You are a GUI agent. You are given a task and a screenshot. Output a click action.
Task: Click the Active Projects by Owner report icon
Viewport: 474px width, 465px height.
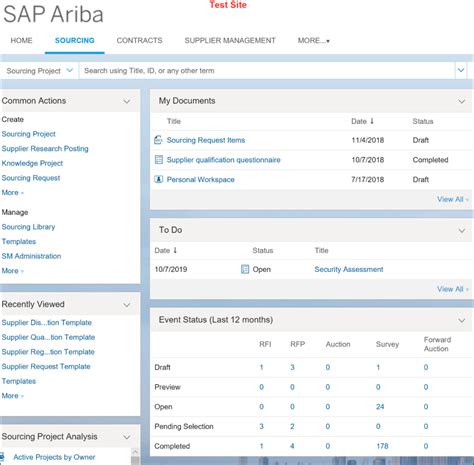click(2, 456)
